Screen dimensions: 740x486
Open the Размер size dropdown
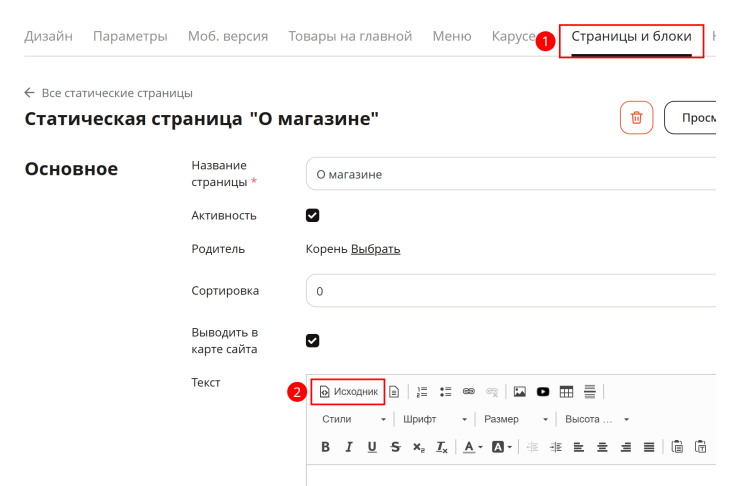pyautogui.click(x=516, y=419)
